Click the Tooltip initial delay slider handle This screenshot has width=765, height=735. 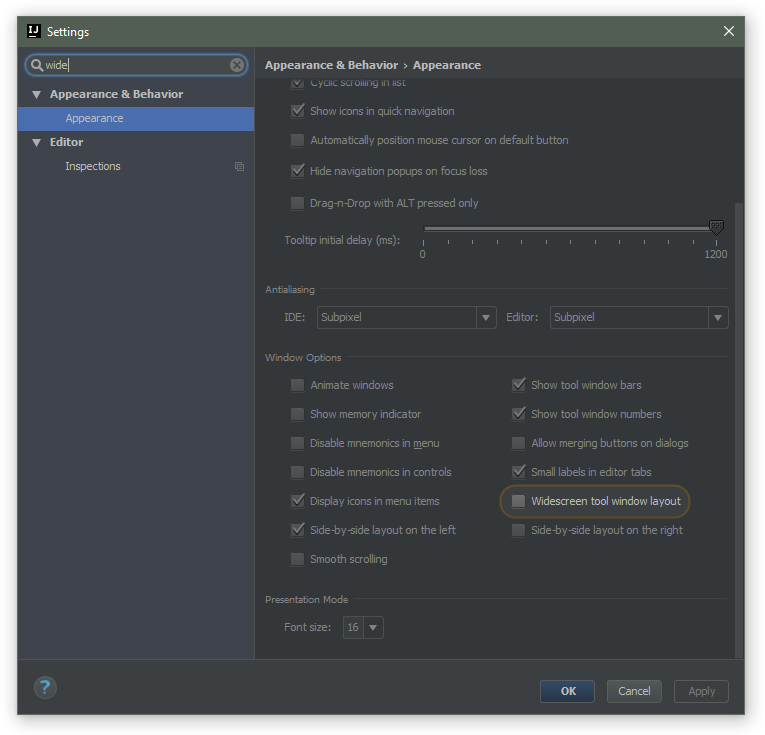click(x=716, y=228)
